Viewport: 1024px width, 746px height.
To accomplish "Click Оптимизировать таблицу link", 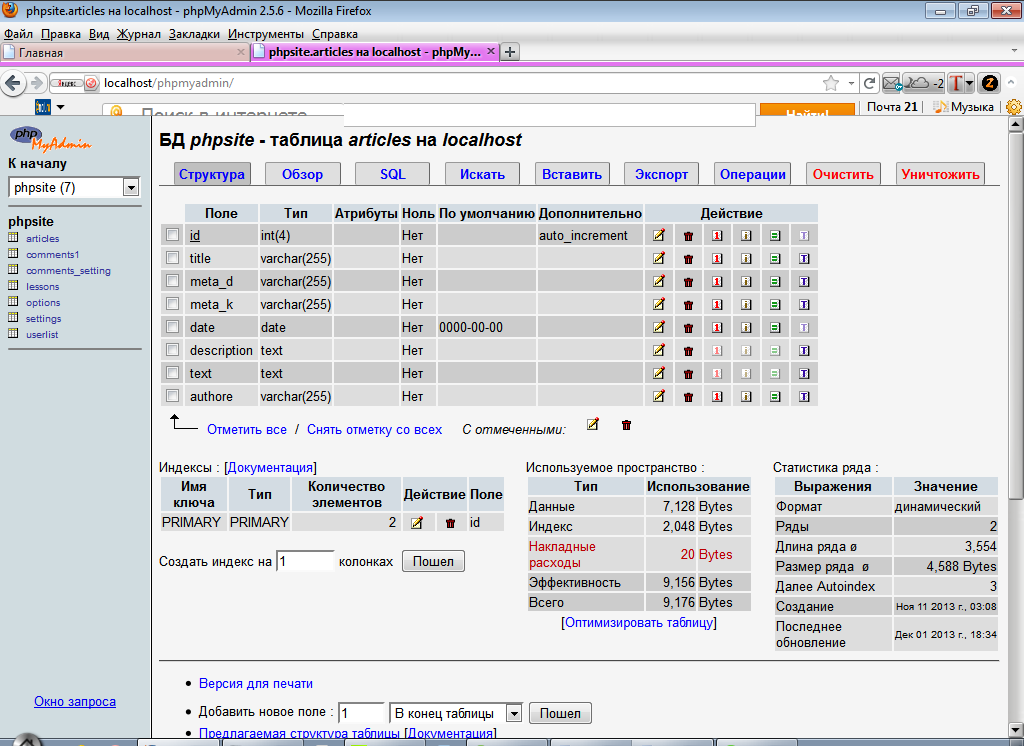I will click(639, 623).
